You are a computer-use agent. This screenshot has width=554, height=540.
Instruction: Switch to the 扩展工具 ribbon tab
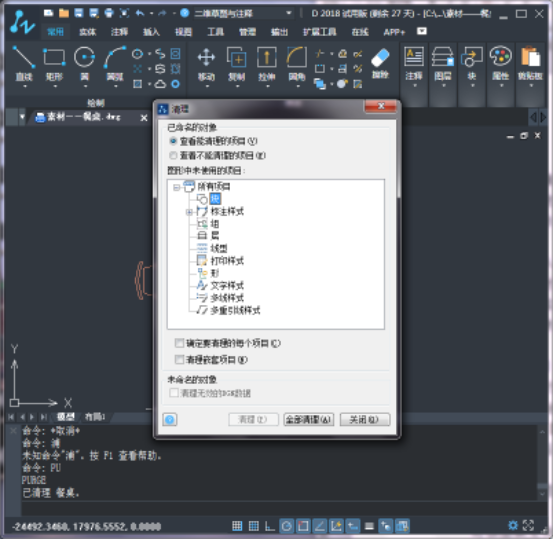click(x=319, y=32)
